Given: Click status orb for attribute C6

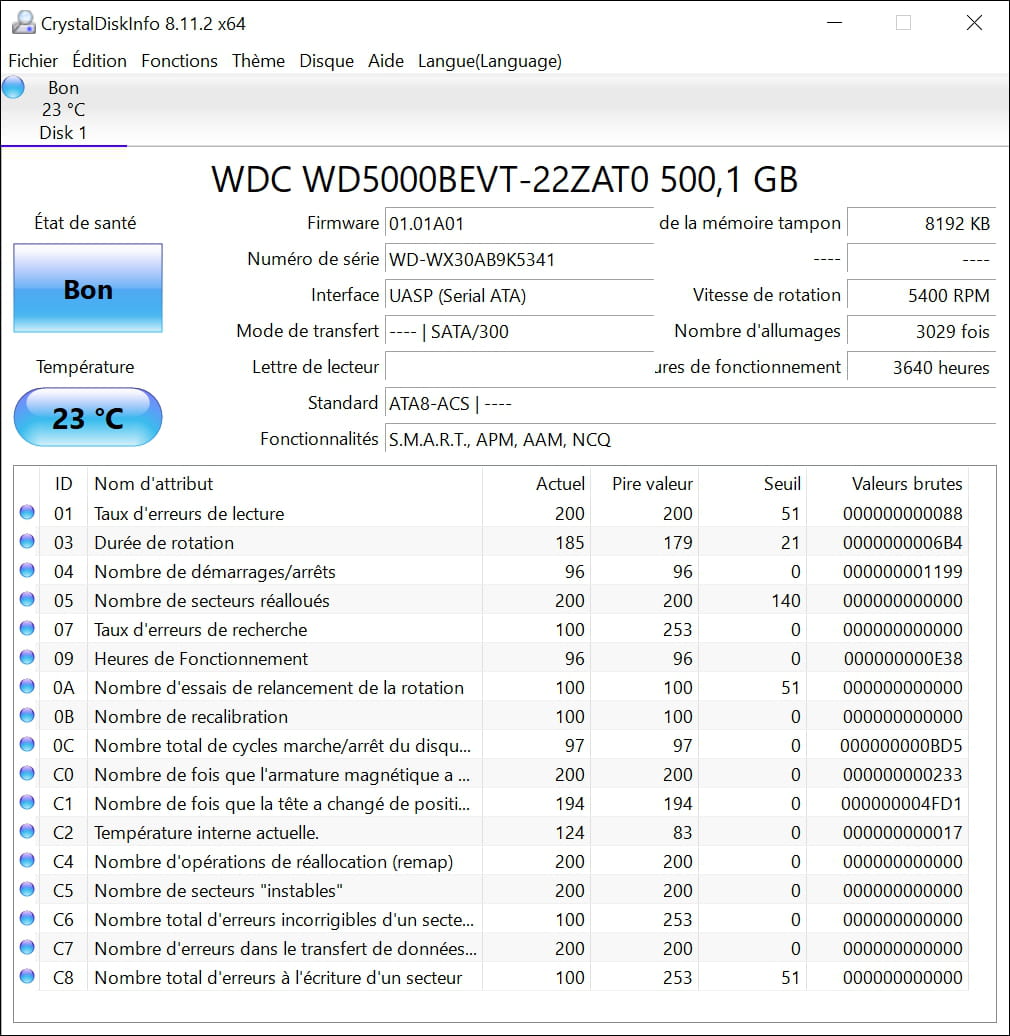Looking at the screenshot, I should (27, 918).
